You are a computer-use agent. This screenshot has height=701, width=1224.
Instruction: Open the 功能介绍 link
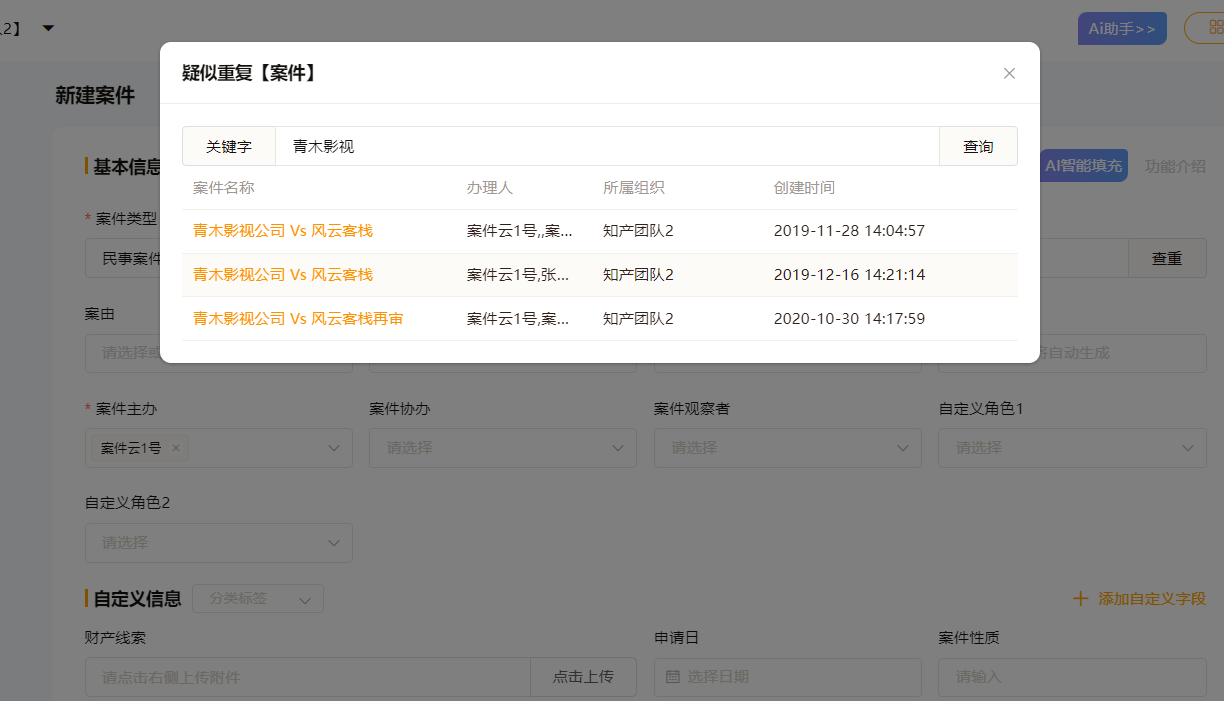click(1175, 166)
